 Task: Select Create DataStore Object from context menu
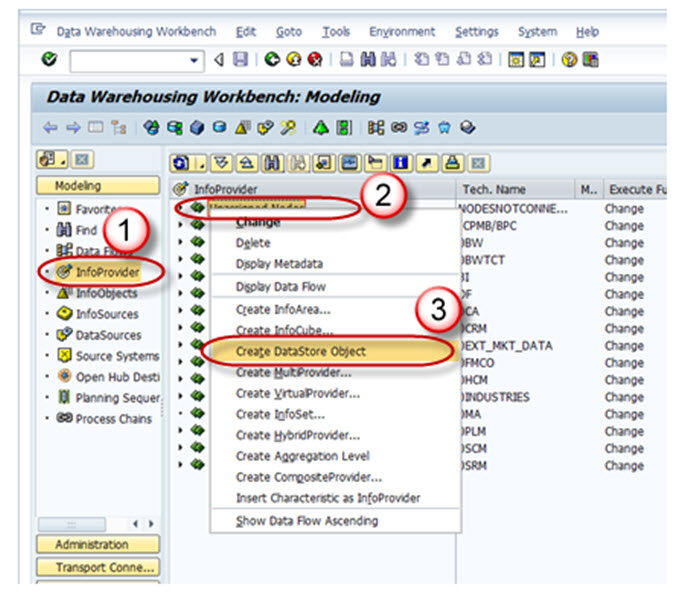(300, 351)
